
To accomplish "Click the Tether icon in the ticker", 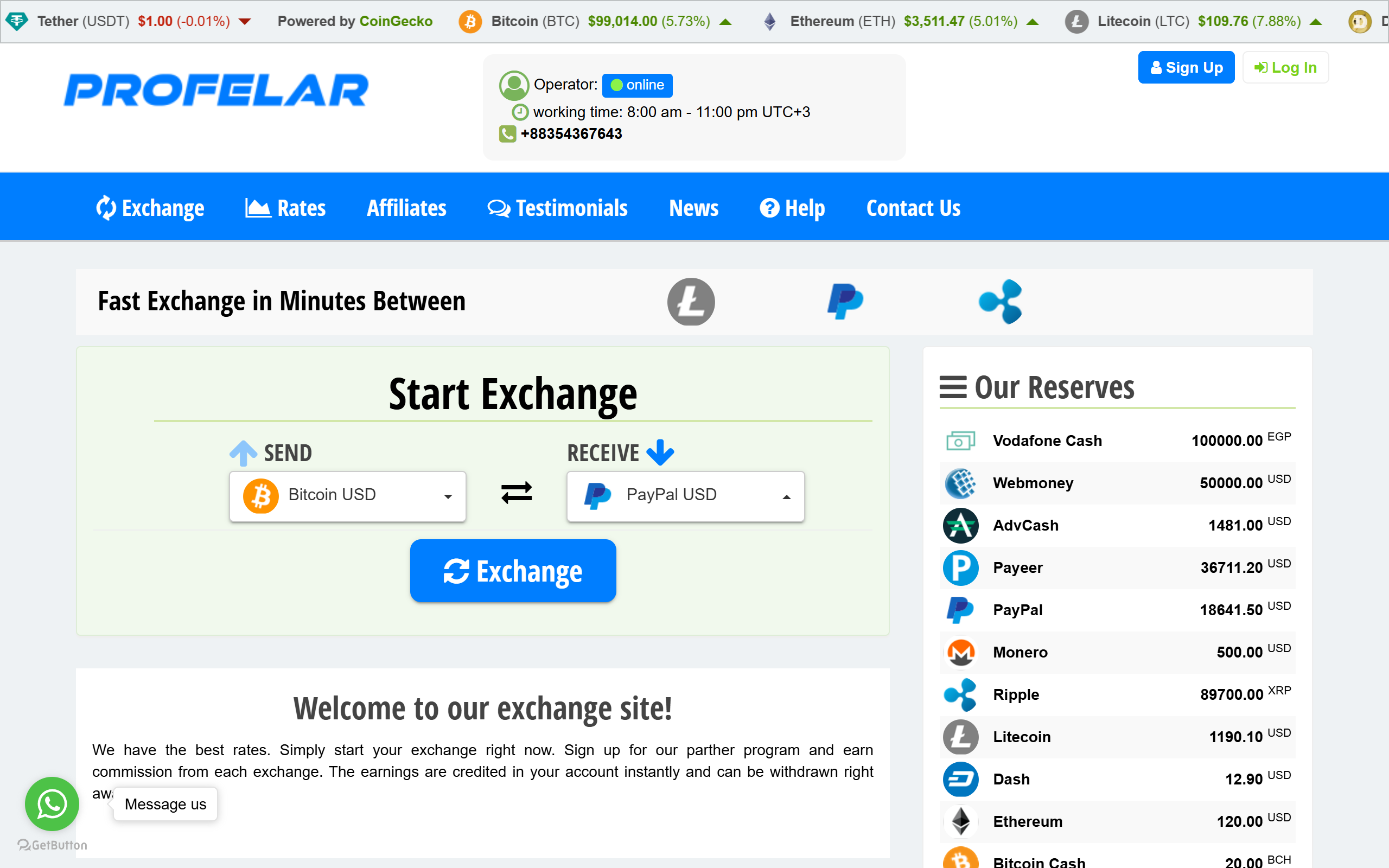I will pos(17,21).
